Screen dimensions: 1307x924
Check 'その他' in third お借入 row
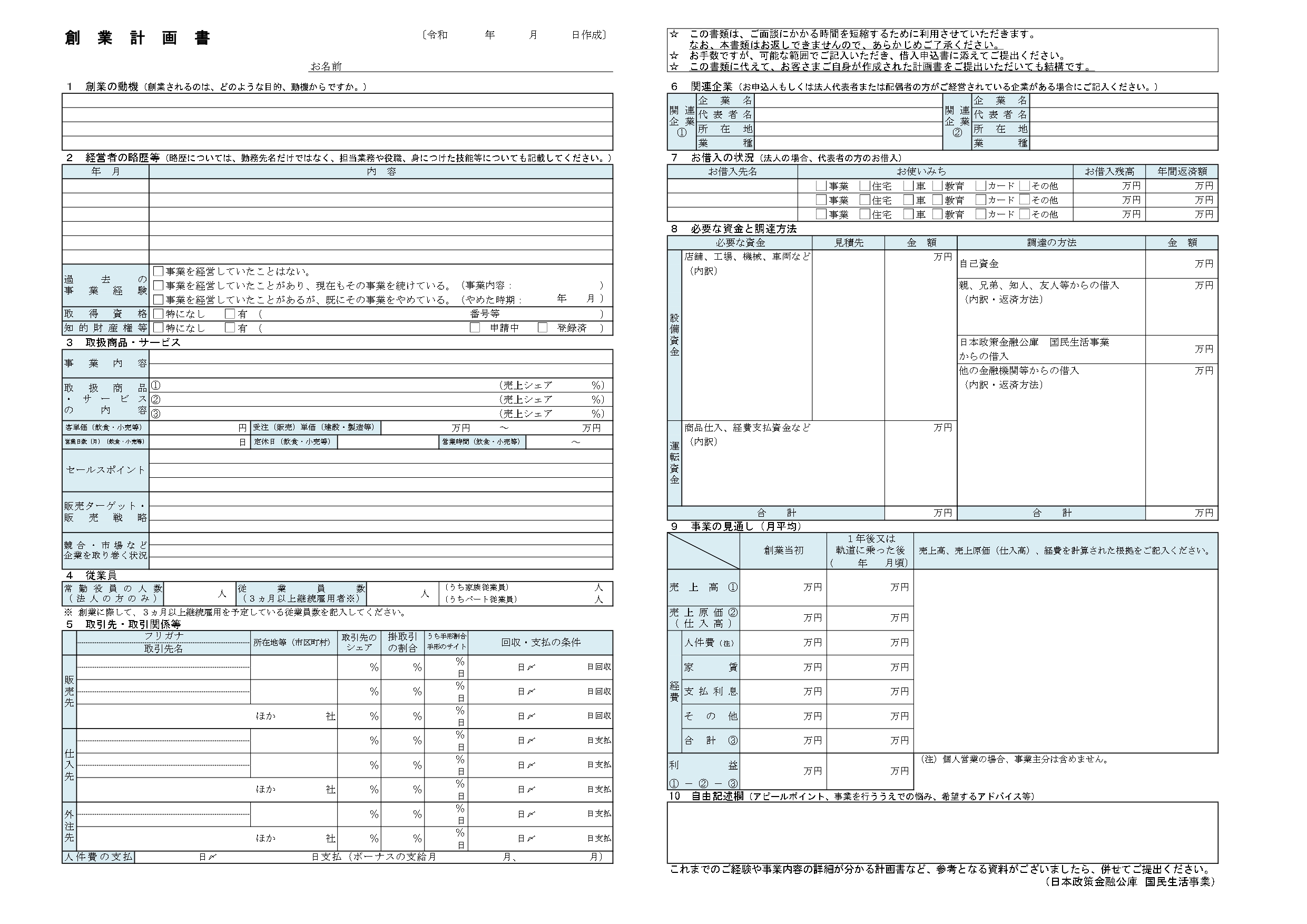tap(1025, 214)
